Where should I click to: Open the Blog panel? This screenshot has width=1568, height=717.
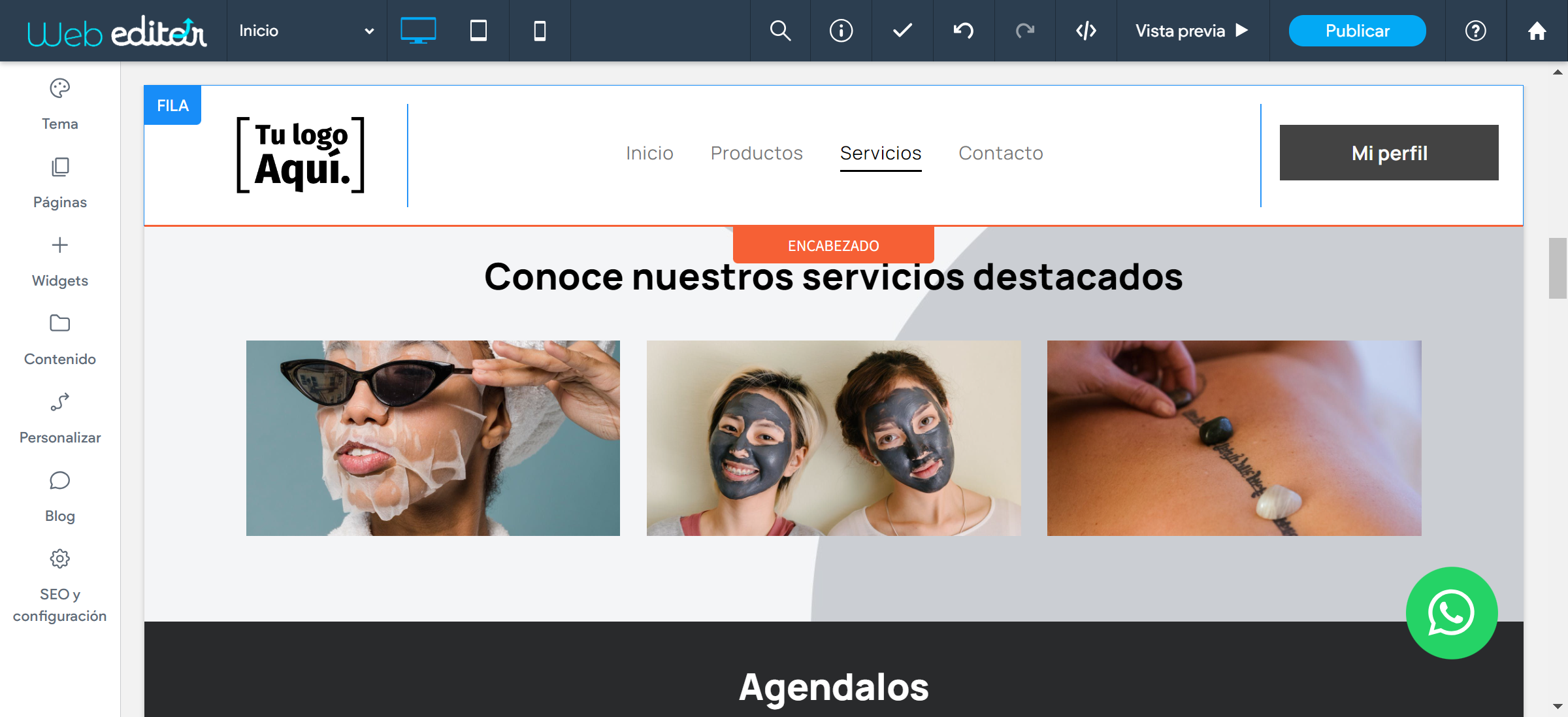[59, 497]
